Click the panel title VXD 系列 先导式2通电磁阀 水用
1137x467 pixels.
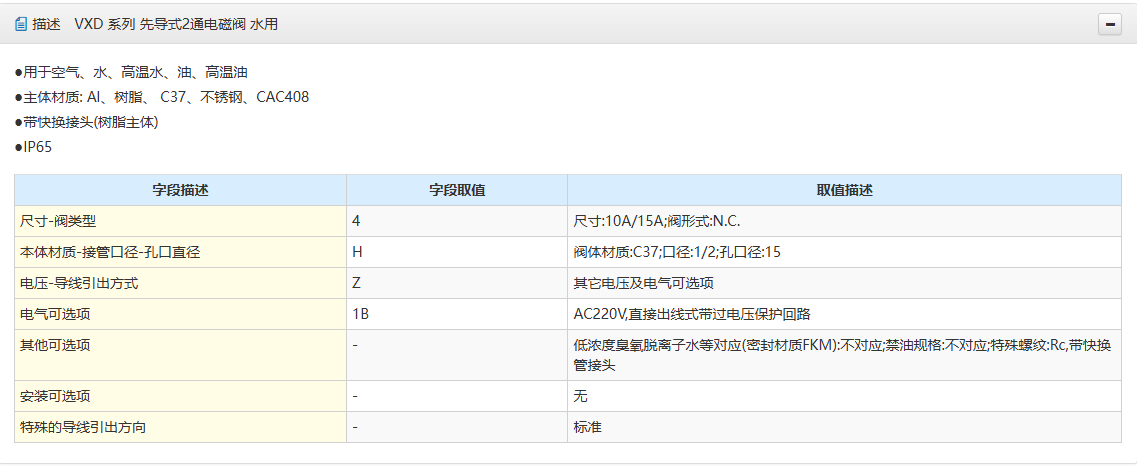pyautogui.click(x=176, y=24)
